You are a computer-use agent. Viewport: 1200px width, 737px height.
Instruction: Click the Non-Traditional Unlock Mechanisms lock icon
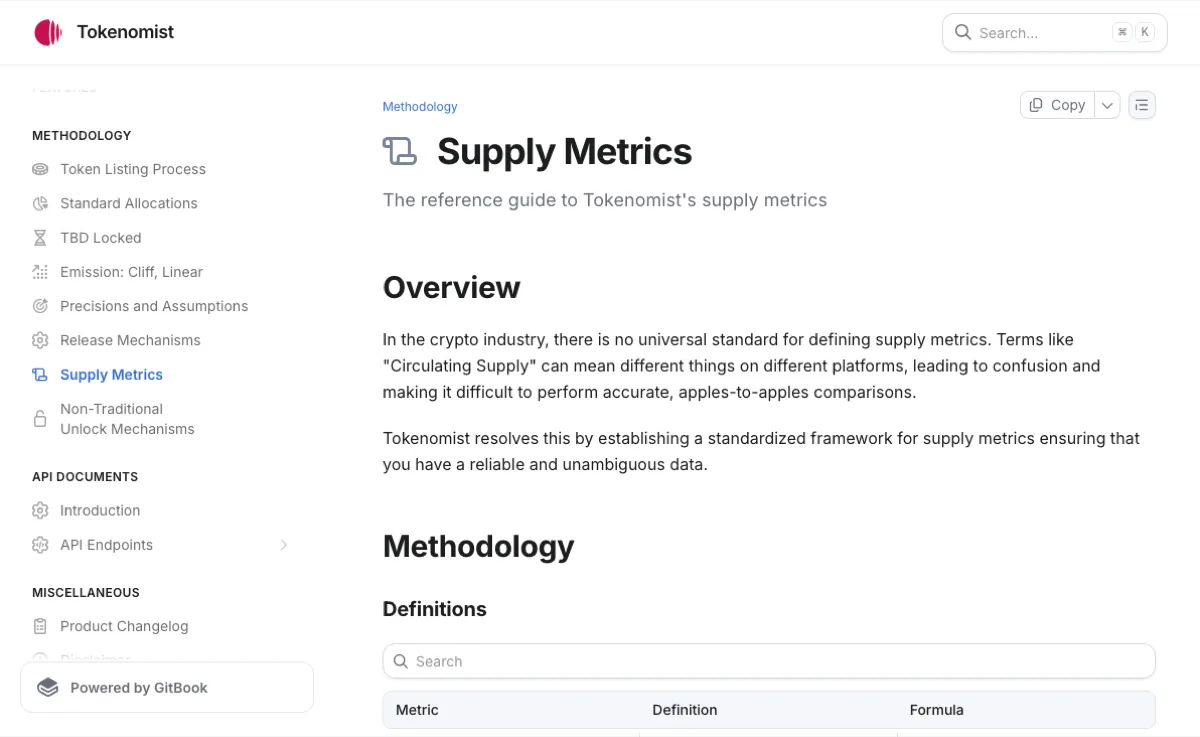[x=40, y=419]
